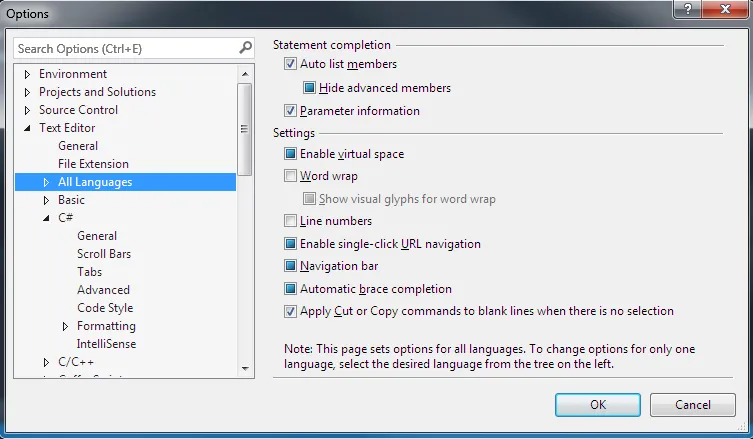Screen dimensions: 753x439
Task: Expand the Source Control node
Action: [27, 110]
